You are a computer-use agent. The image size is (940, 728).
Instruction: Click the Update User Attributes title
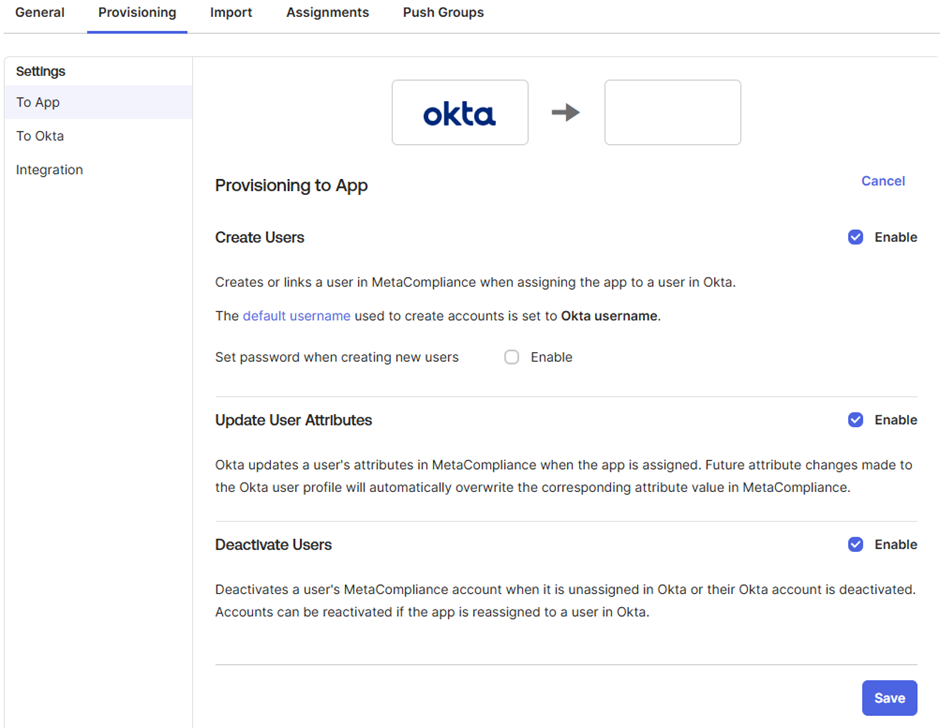294,420
